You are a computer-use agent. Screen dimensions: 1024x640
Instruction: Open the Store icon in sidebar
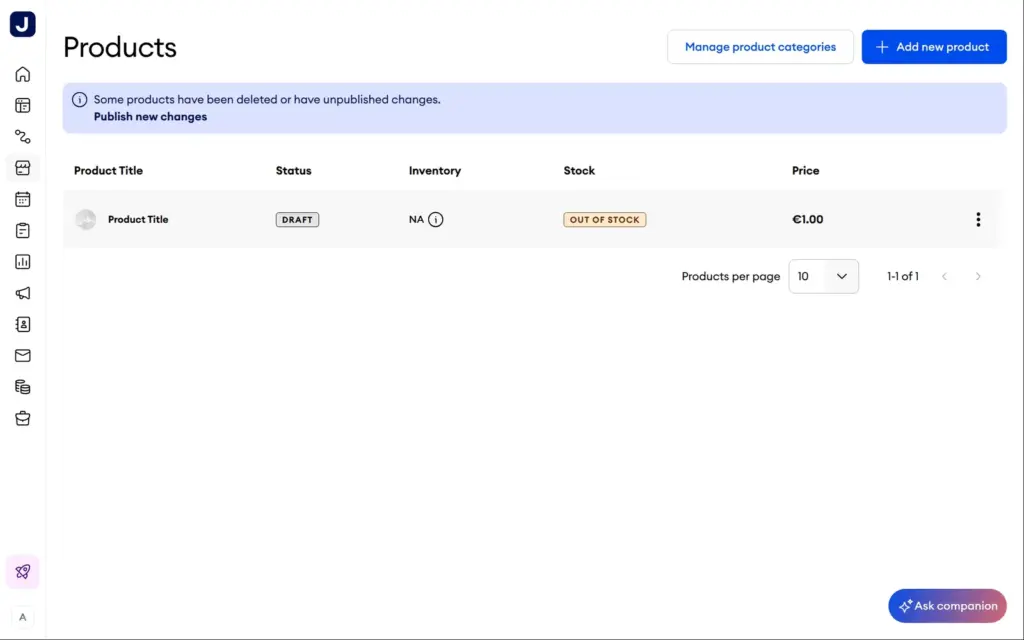pos(23,168)
